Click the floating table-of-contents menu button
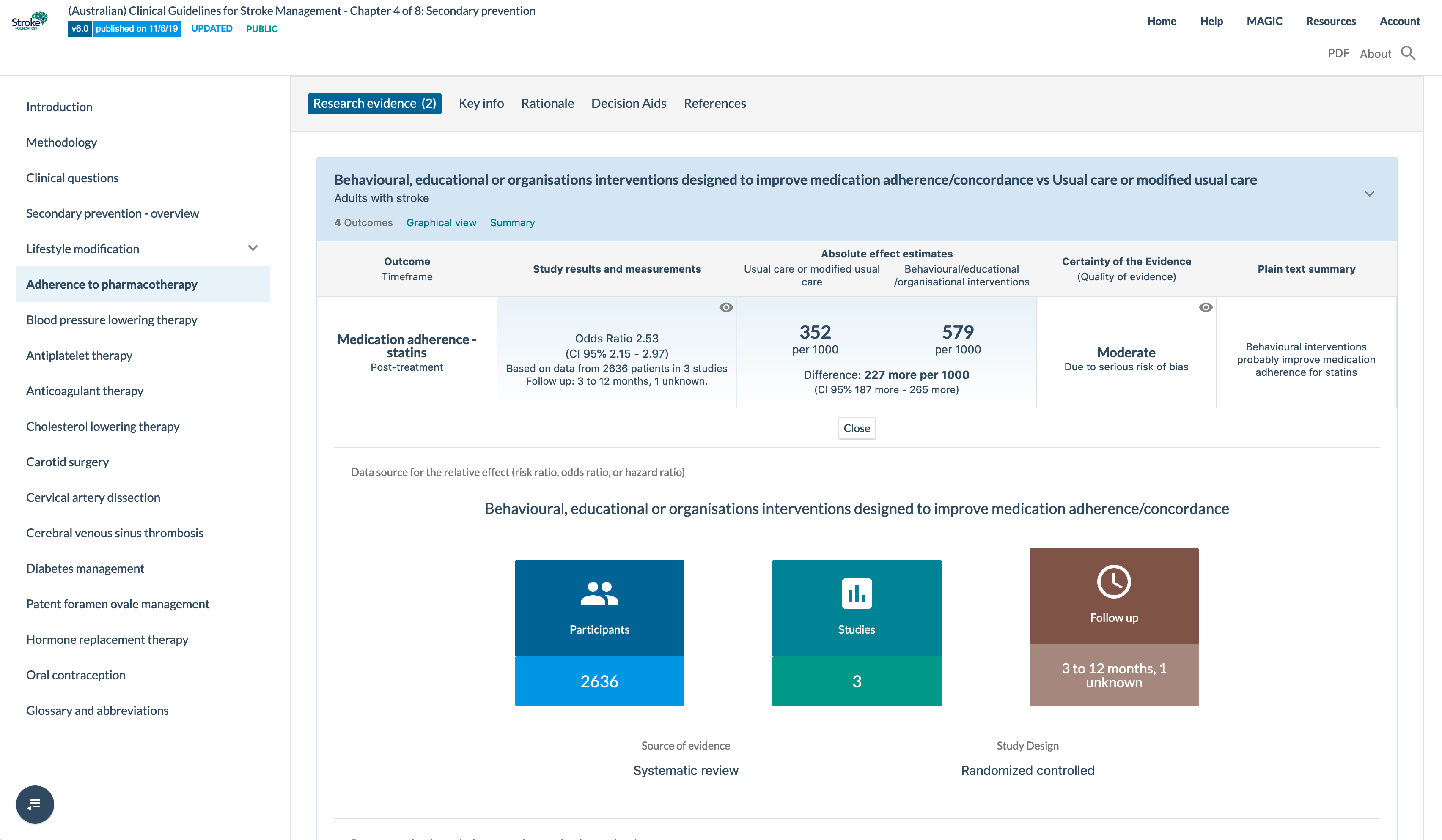 (34, 804)
